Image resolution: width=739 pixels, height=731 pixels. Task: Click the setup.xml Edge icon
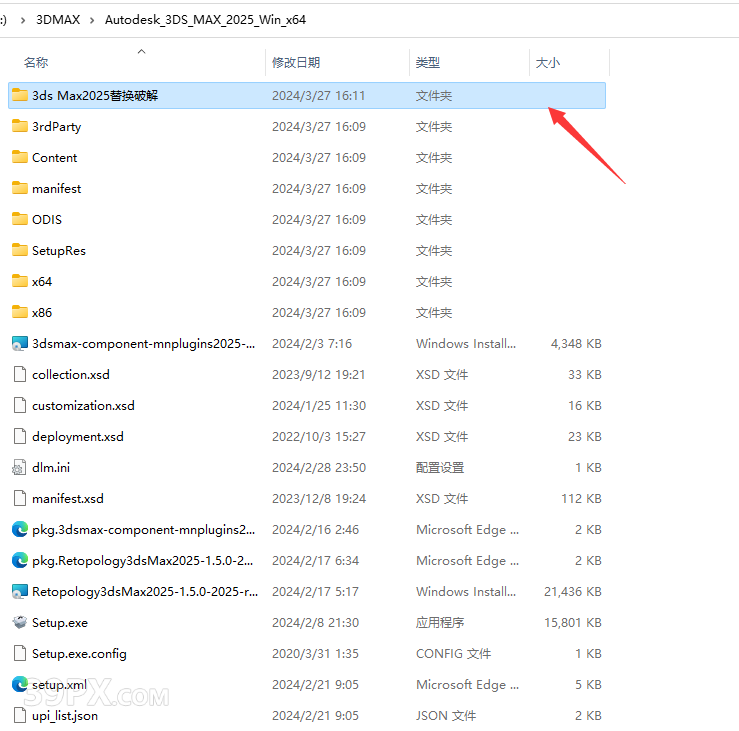(x=20, y=684)
